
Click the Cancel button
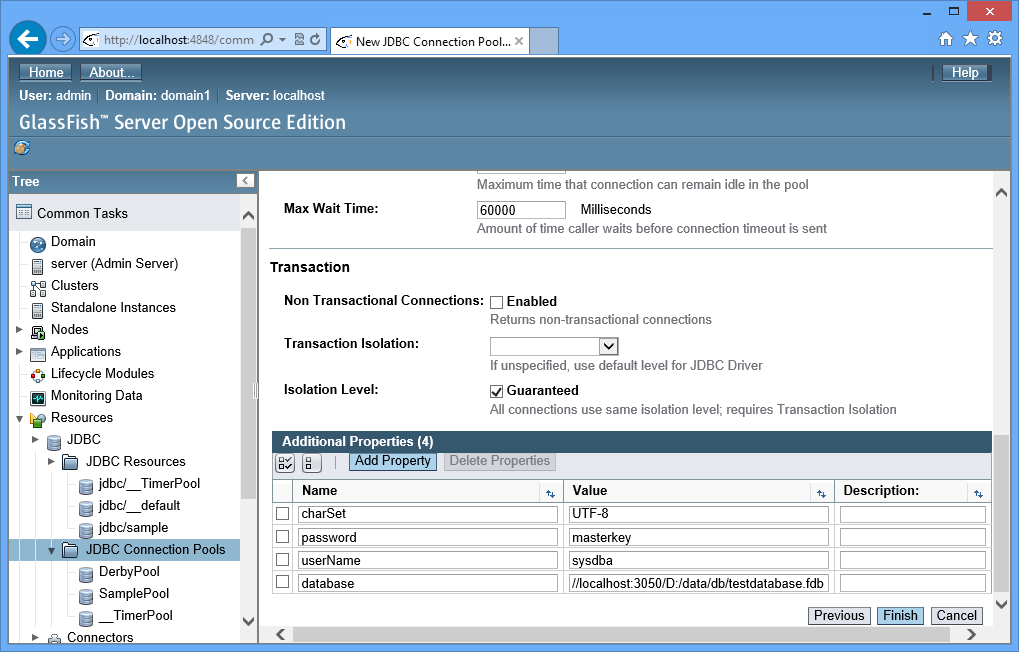point(956,616)
